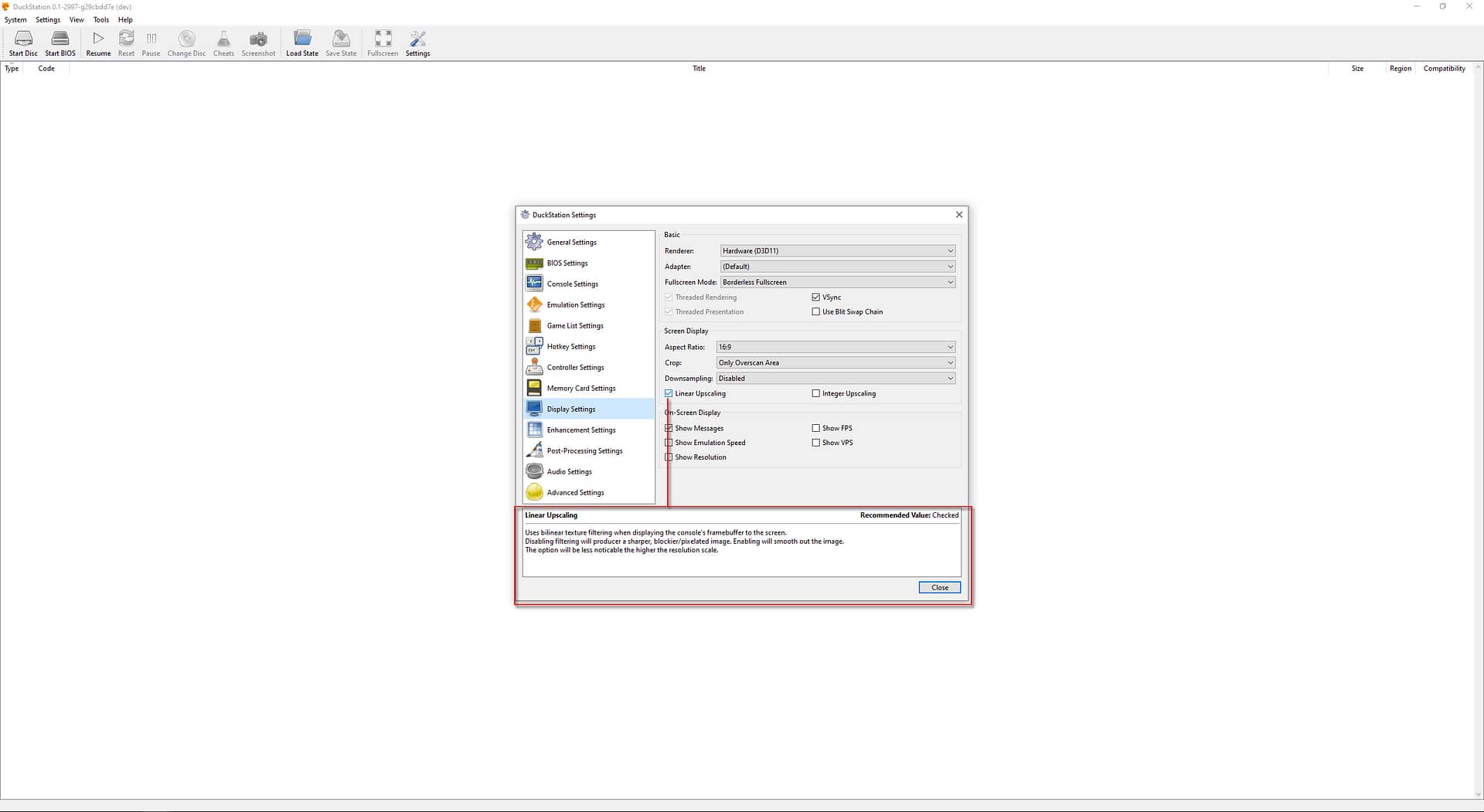Sort game list by Size column
The width and height of the screenshot is (1484, 812).
tap(1357, 69)
